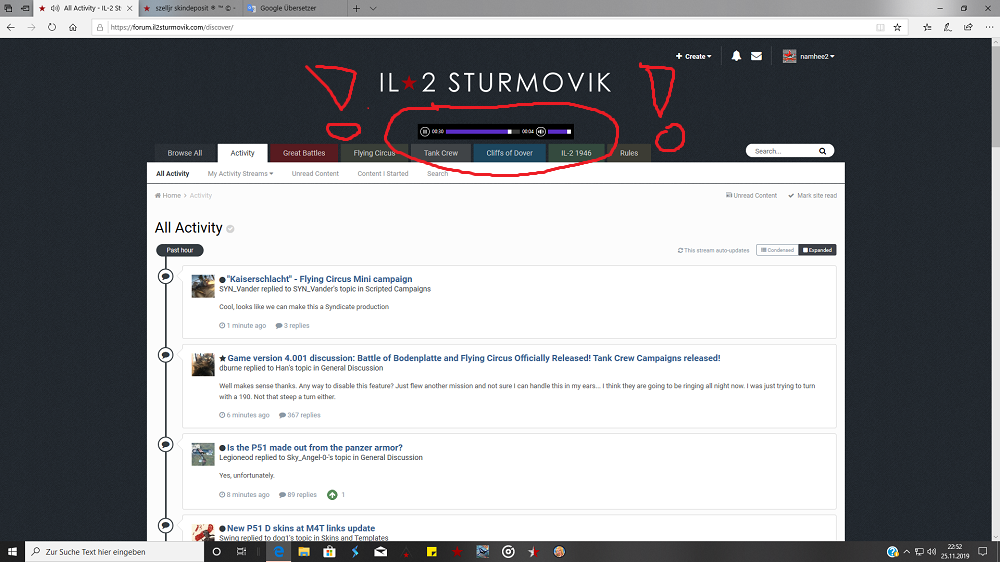Click the All Activity stream checkmark icon
The image size is (1000, 562).
(230, 229)
